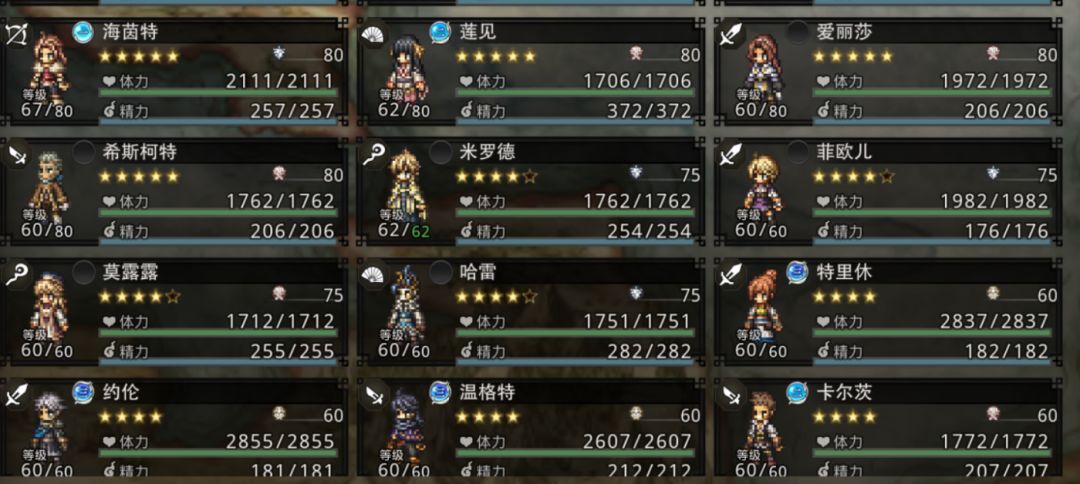Toggle the empty circle next to 菲欧儿
Screen dimensions: 1080x484
tap(797, 152)
